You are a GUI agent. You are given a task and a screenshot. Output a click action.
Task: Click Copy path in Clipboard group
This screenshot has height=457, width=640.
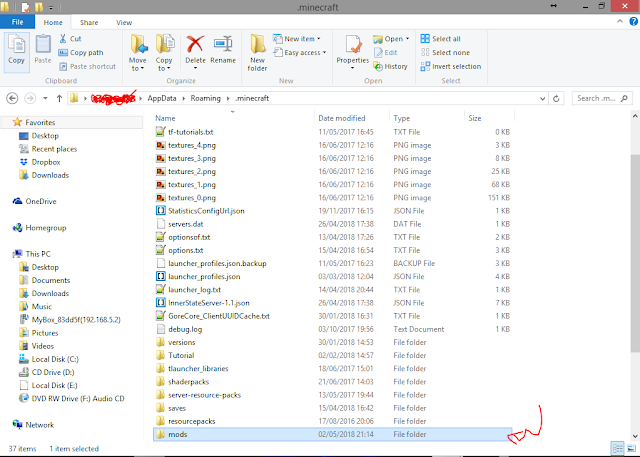(x=80, y=53)
